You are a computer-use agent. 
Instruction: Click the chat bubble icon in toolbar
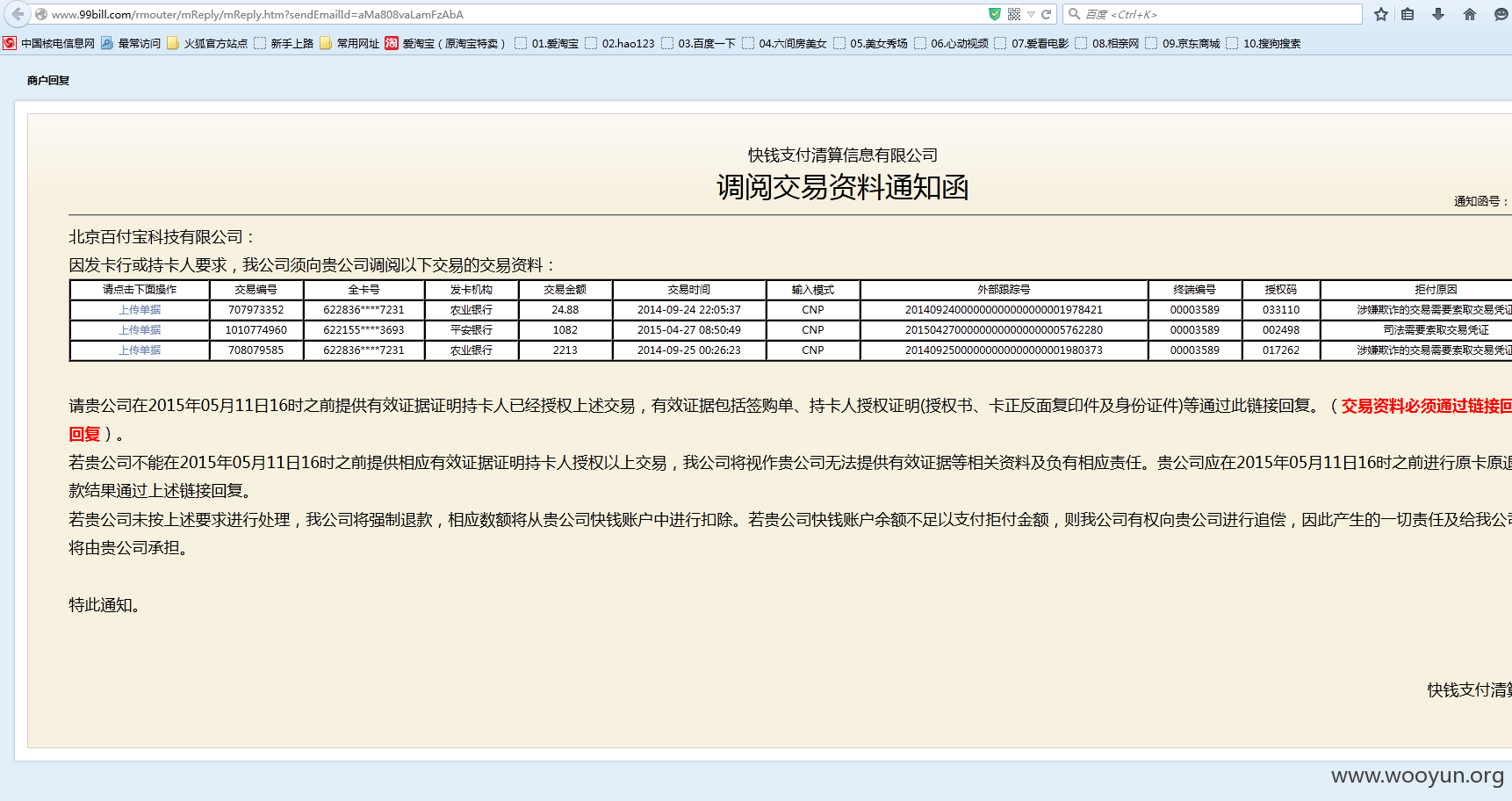click(1501, 14)
